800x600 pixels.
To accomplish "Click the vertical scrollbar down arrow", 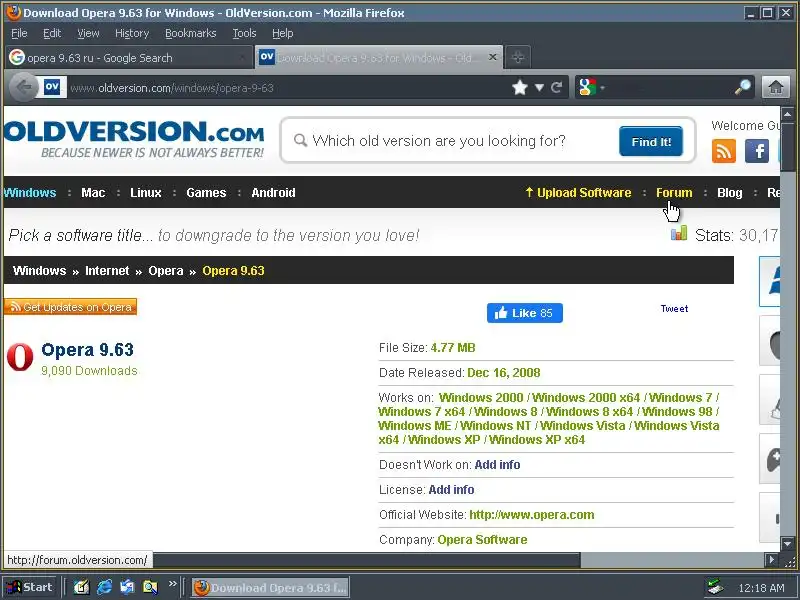I will click(787, 544).
